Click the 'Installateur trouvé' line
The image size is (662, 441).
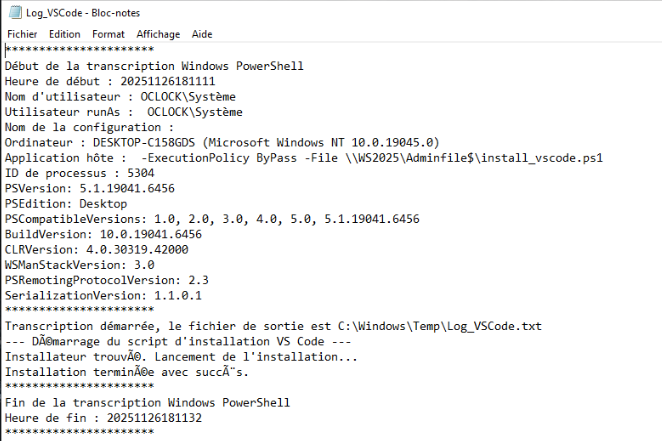point(181,357)
